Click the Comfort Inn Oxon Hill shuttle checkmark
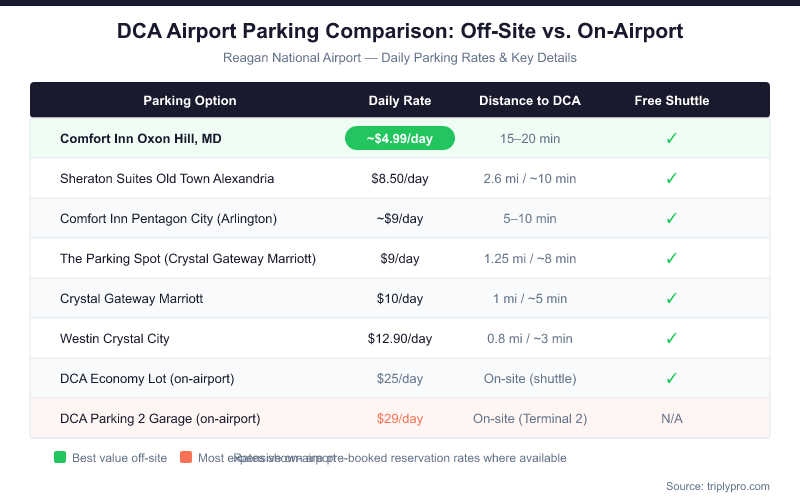800x500 pixels. click(672, 138)
